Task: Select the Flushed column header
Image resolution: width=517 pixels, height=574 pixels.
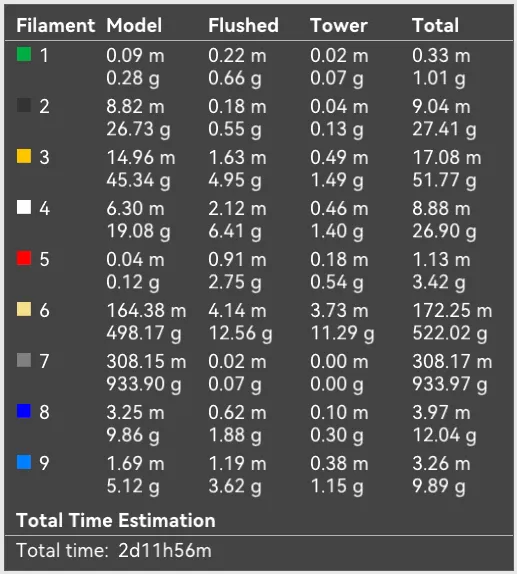Action: [x=243, y=25]
